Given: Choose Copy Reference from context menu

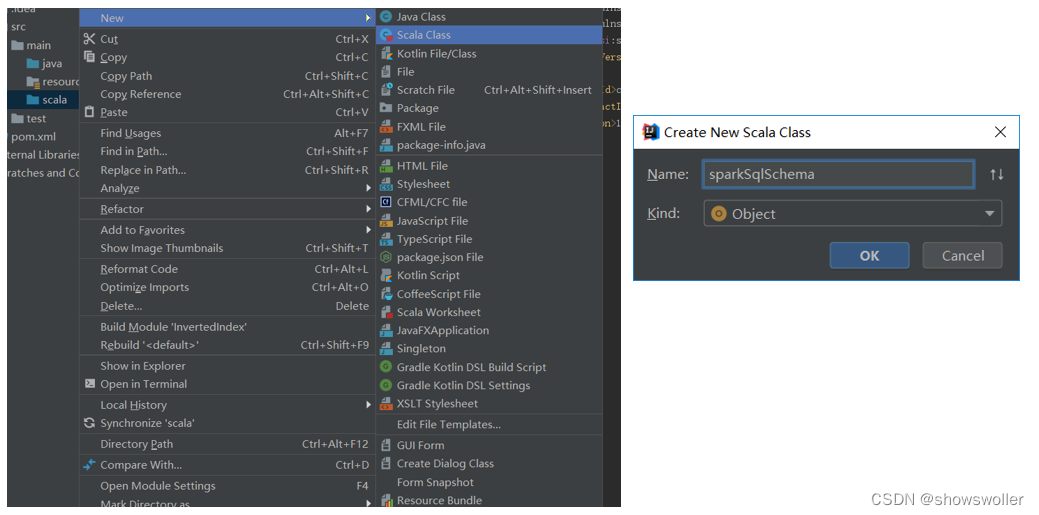Looking at the screenshot, I should coord(227,94).
